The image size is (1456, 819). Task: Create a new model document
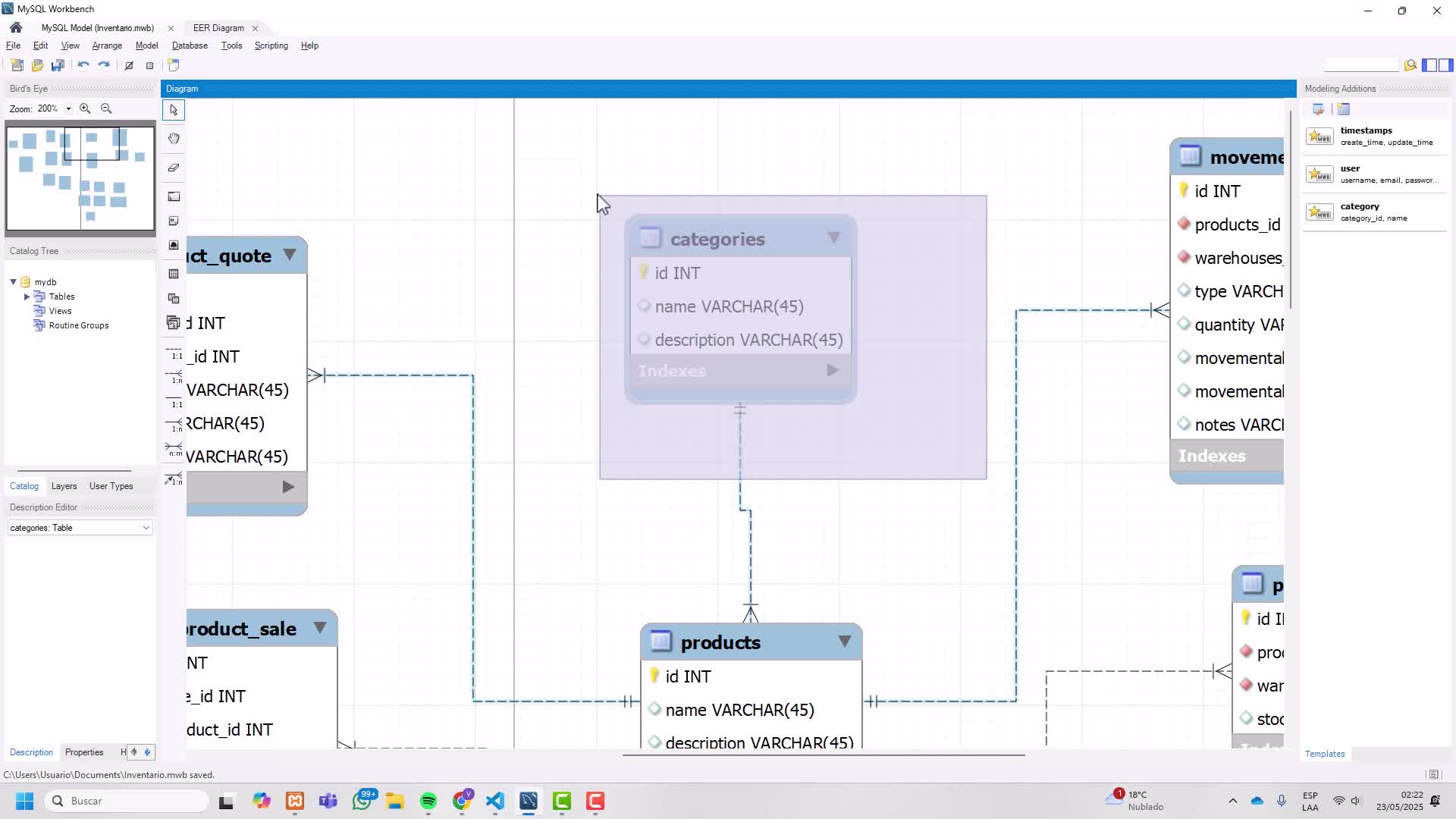(17, 65)
